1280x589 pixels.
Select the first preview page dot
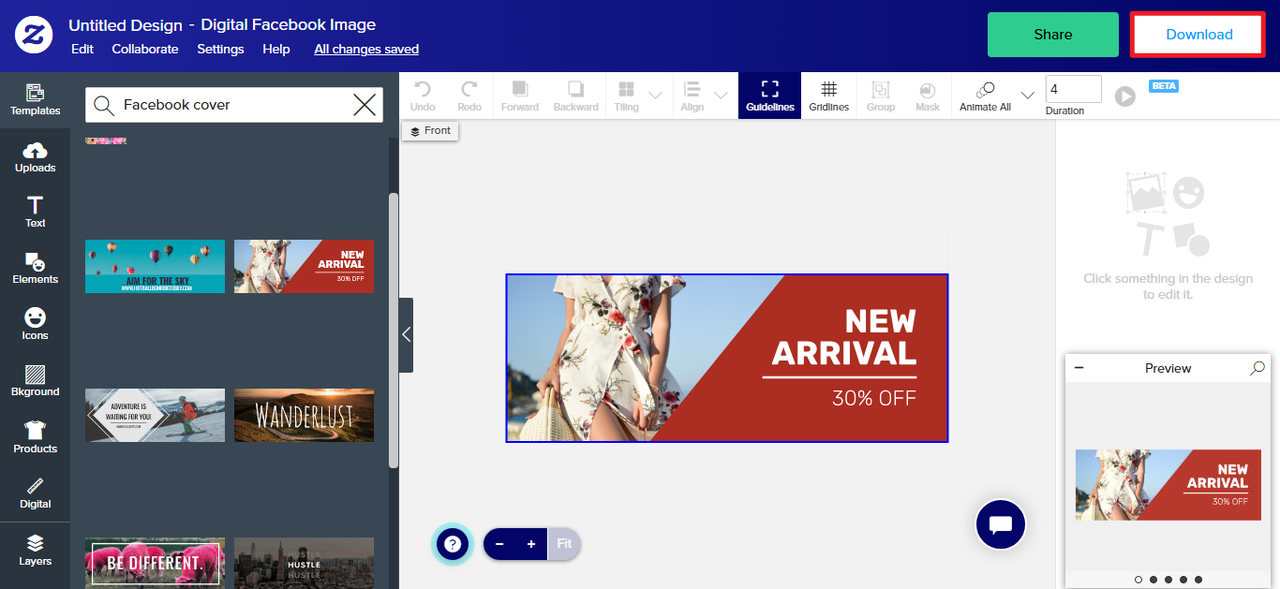(x=1138, y=579)
